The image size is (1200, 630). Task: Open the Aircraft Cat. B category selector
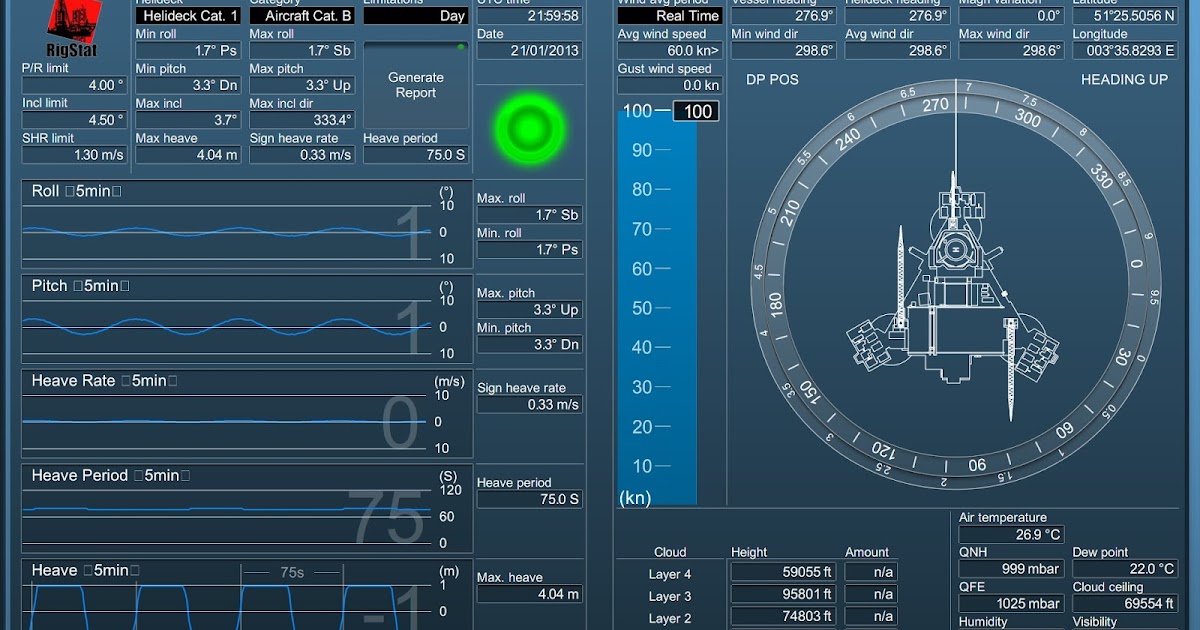pos(302,15)
